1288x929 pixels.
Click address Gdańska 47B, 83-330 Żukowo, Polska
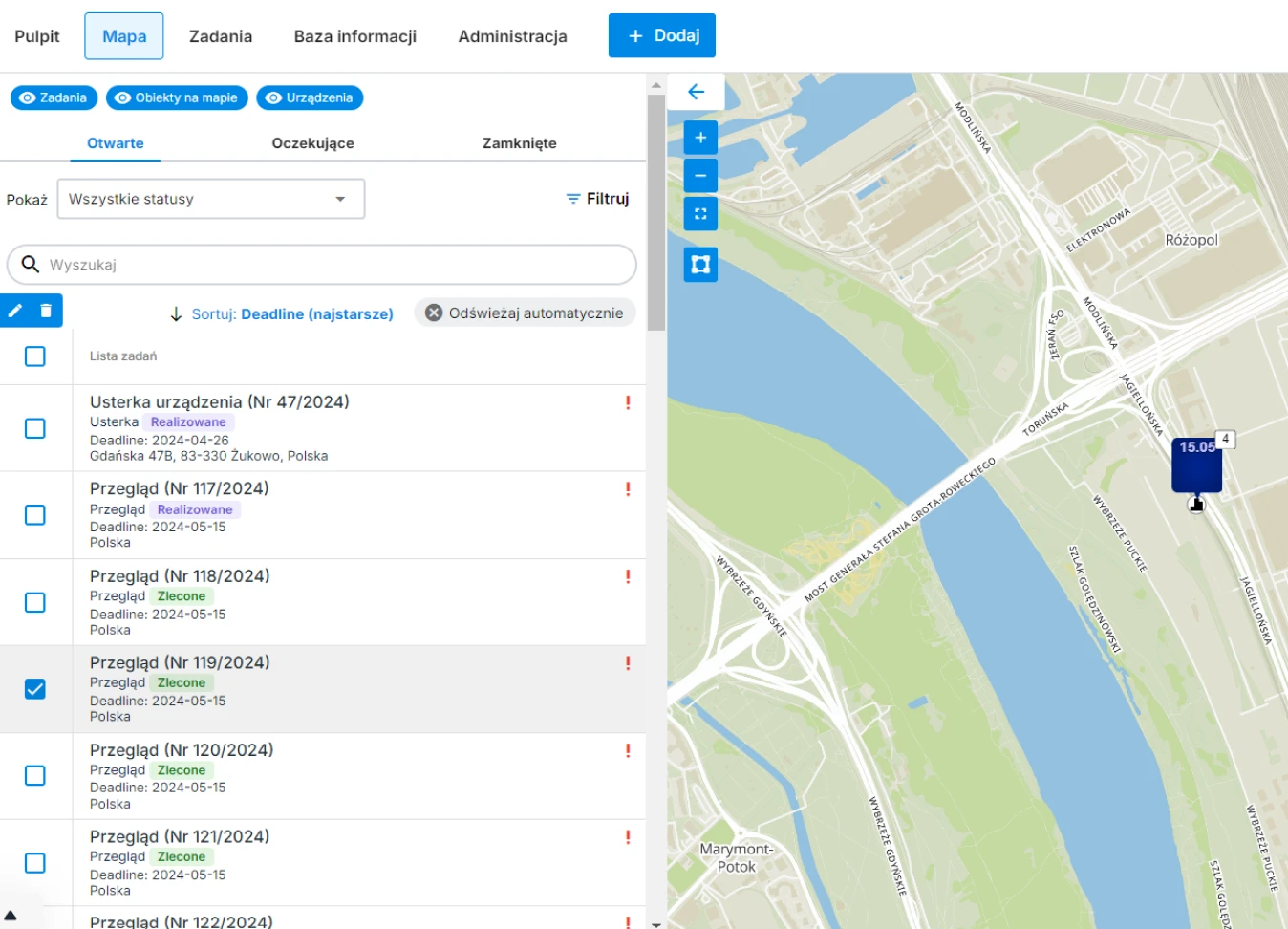tap(209, 457)
